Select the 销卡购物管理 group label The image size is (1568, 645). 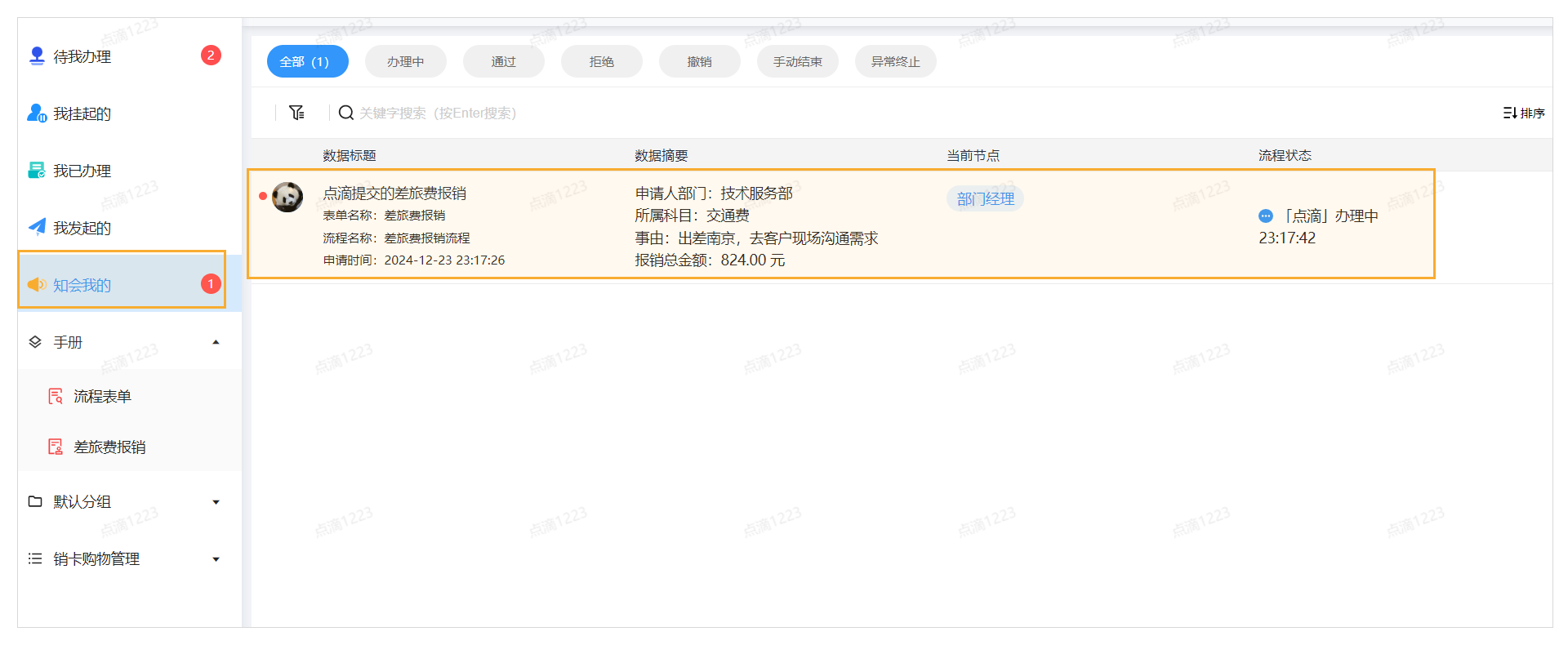pyautogui.click(x=96, y=558)
